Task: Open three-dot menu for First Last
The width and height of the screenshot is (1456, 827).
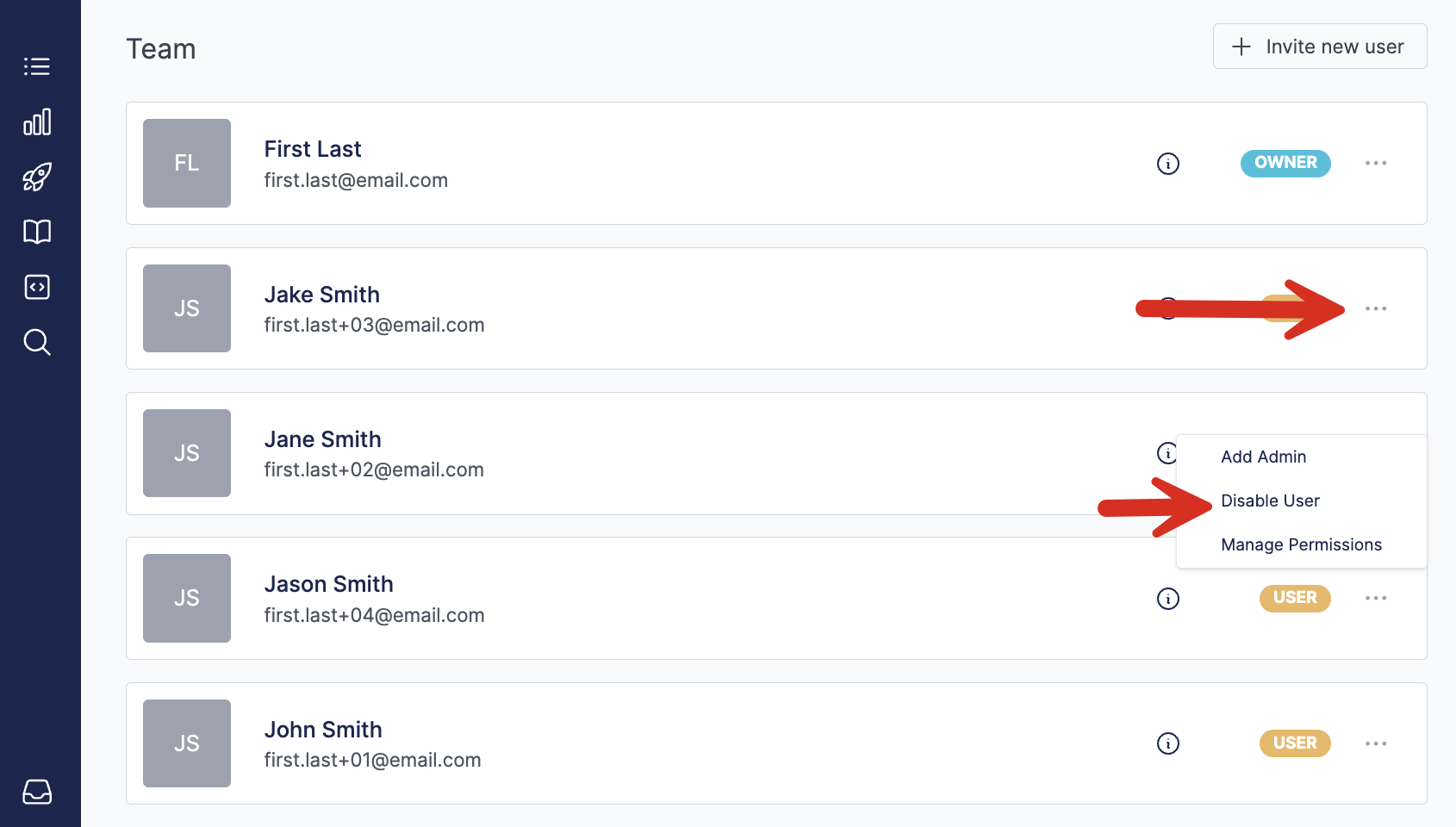Action: point(1376,163)
